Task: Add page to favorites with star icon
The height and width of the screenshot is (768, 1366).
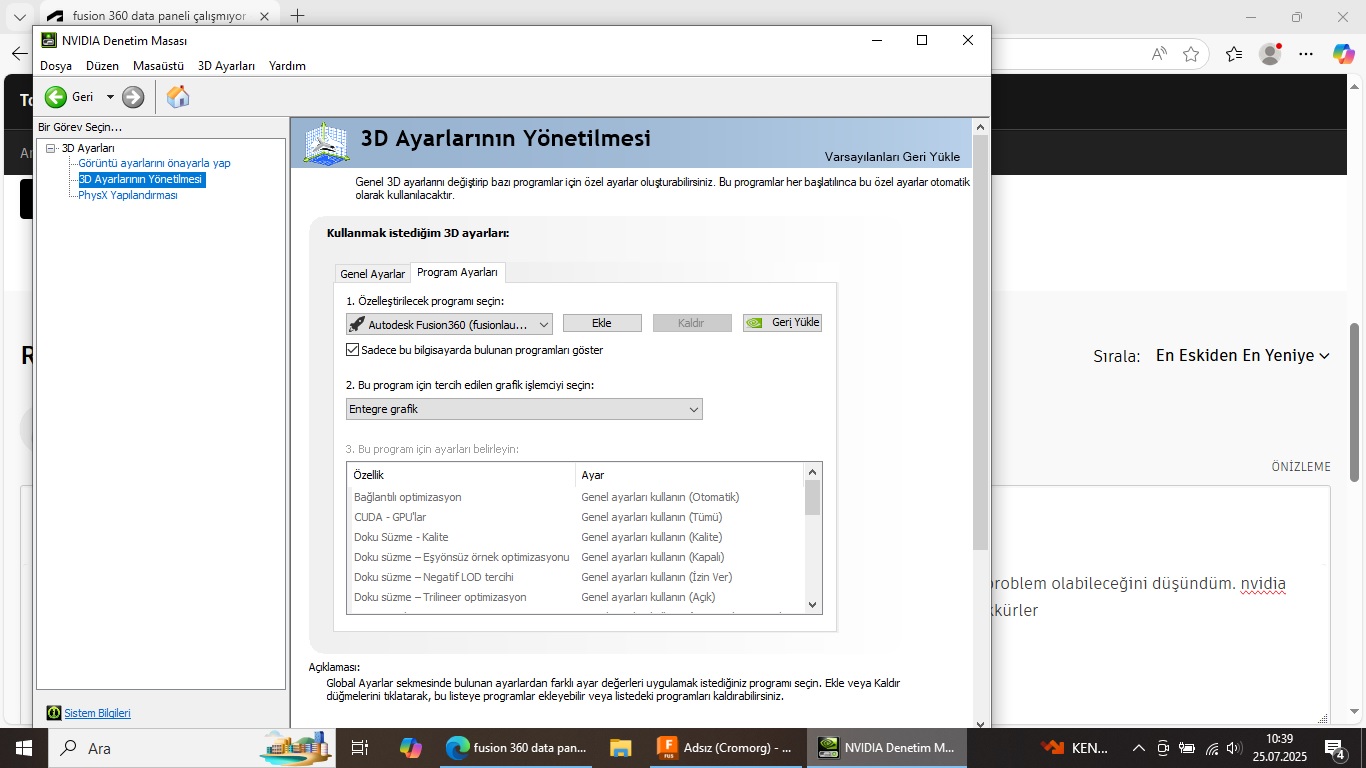Action: 1190,54
